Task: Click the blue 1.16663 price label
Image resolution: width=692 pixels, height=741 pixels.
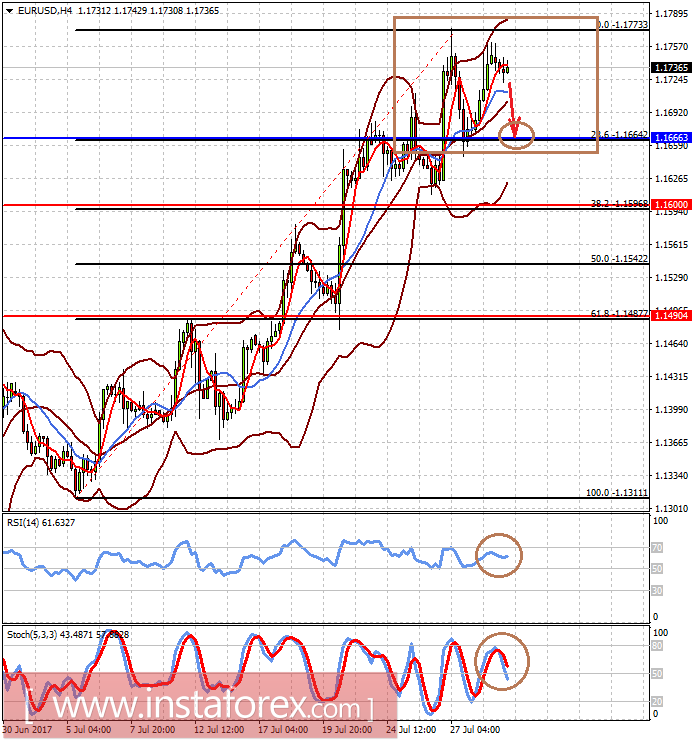Action: pyautogui.click(x=671, y=138)
